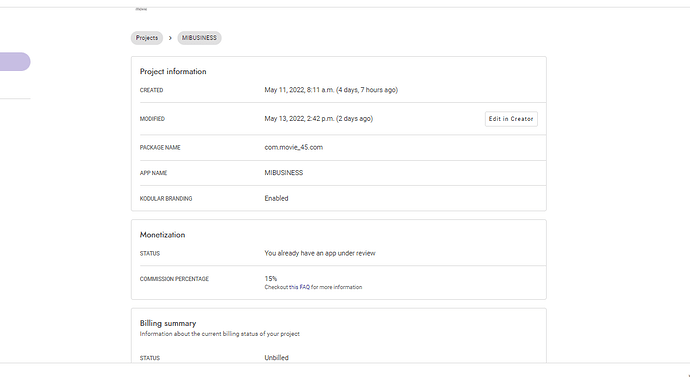Viewport: 690px width, 377px height.
Task: Click the APP NAME label
Action: pyautogui.click(x=154, y=173)
